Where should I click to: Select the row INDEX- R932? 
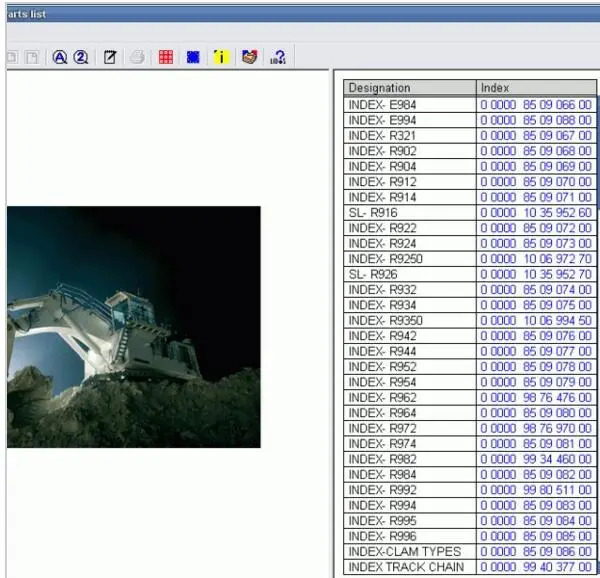tap(470, 290)
